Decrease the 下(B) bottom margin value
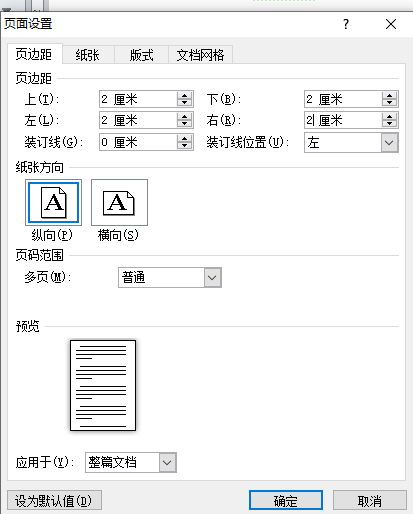The image size is (413, 514). click(x=389, y=102)
